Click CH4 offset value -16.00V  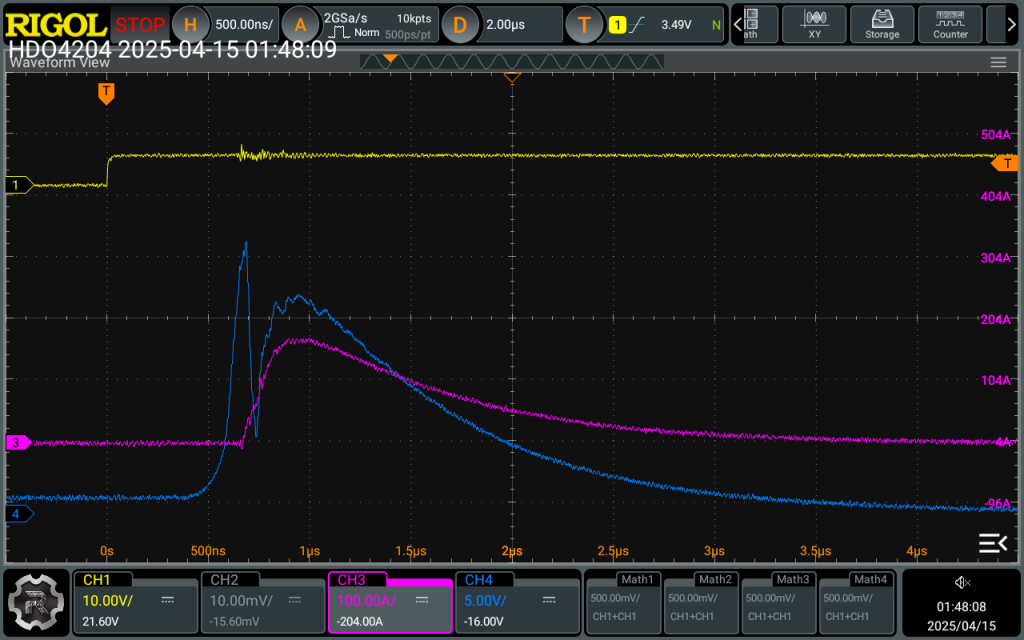(x=484, y=622)
